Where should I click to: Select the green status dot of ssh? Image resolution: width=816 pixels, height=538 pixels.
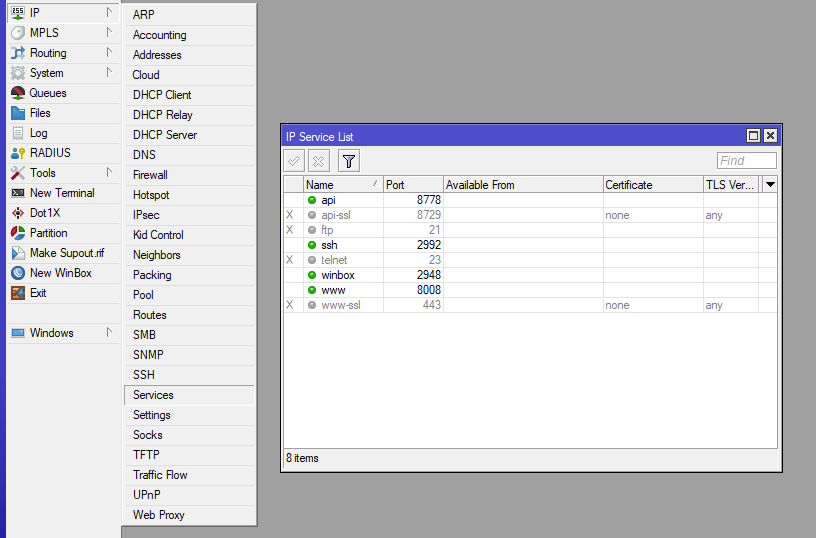[x=312, y=245]
